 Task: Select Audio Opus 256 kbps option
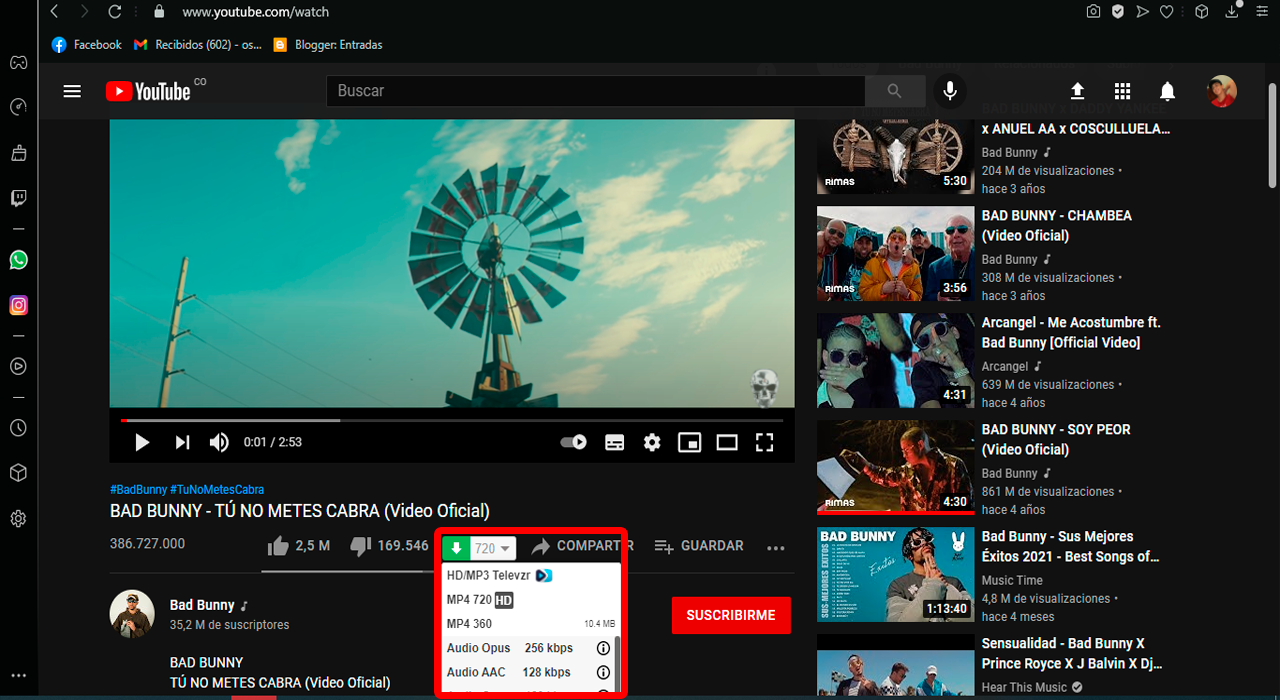pyautogui.click(x=527, y=648)
